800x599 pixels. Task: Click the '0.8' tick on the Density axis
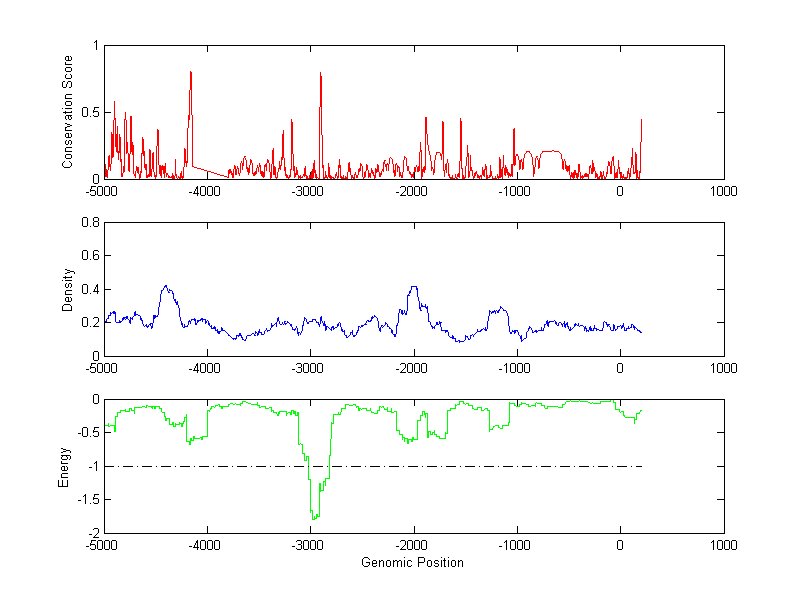click(x=91, y=223)
